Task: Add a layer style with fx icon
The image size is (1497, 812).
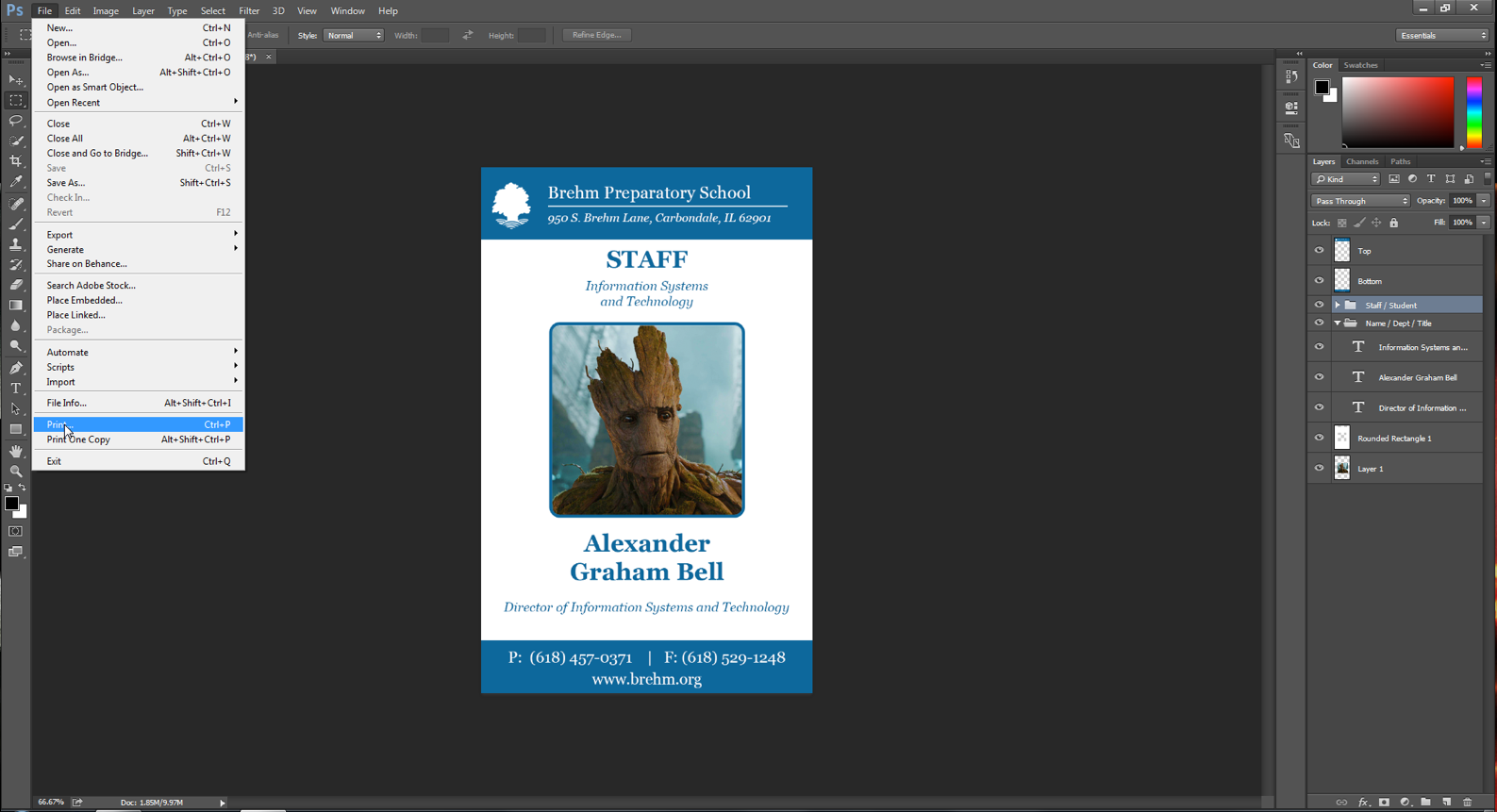Action: (x=1363, y=803)
